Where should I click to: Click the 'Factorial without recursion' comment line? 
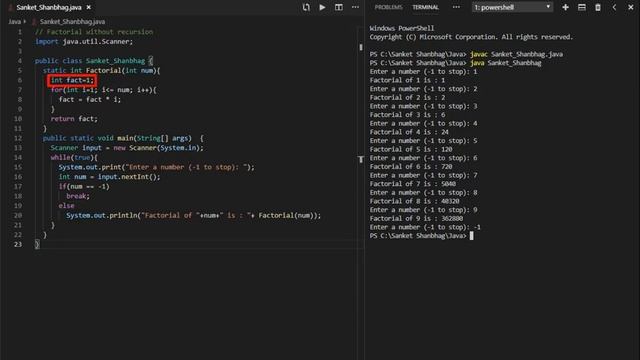tap(94, 31)
